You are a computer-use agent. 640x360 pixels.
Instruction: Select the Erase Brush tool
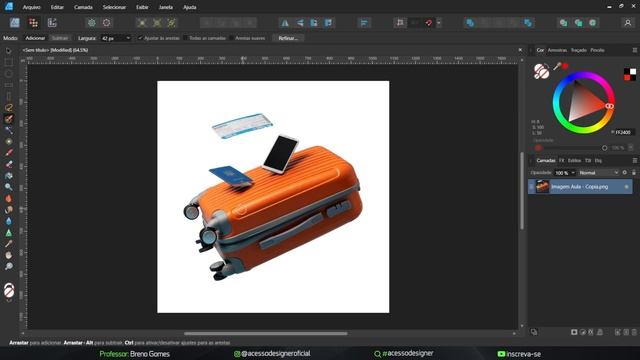pyautogui.click(x=9, y=164)
